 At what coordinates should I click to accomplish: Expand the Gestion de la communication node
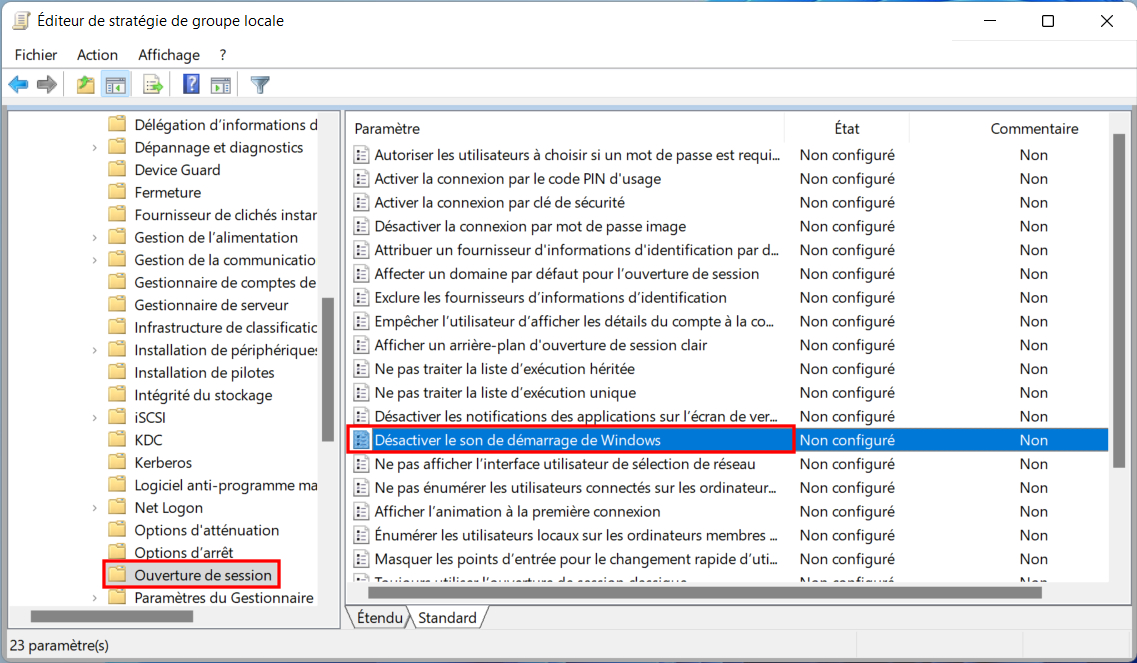pos(94,260)
